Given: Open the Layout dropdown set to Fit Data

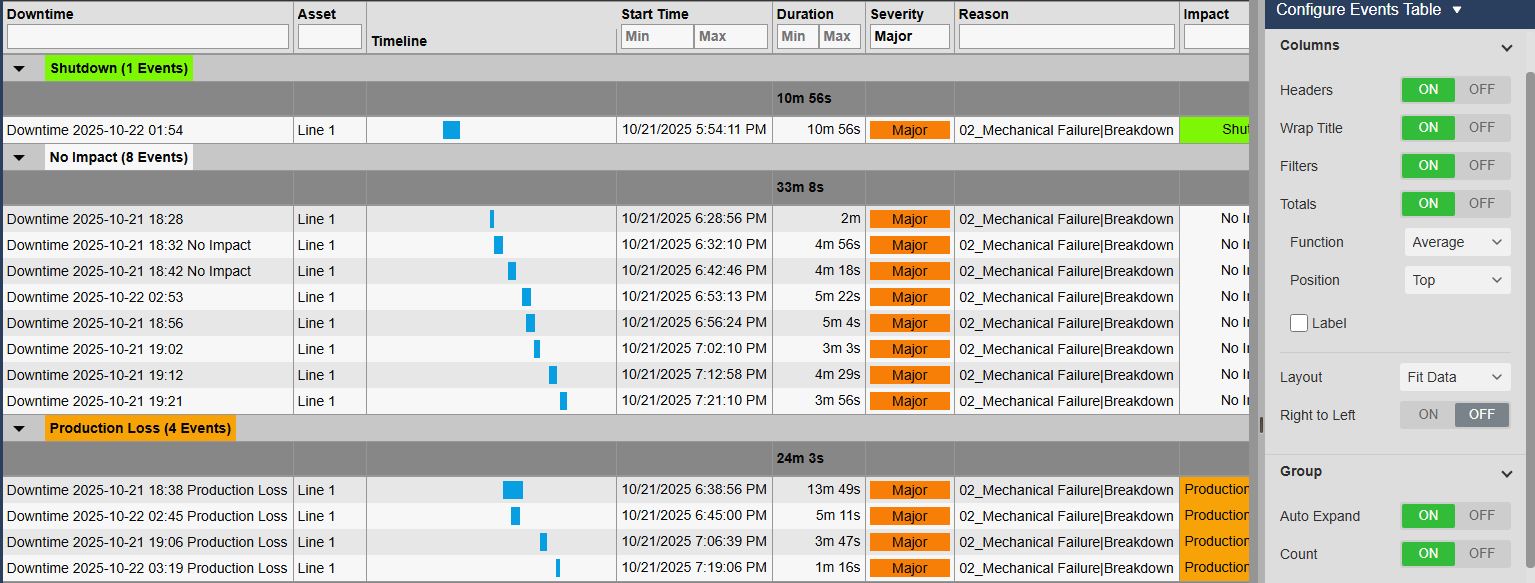Looking at the screenshot, I should 1455,377.
